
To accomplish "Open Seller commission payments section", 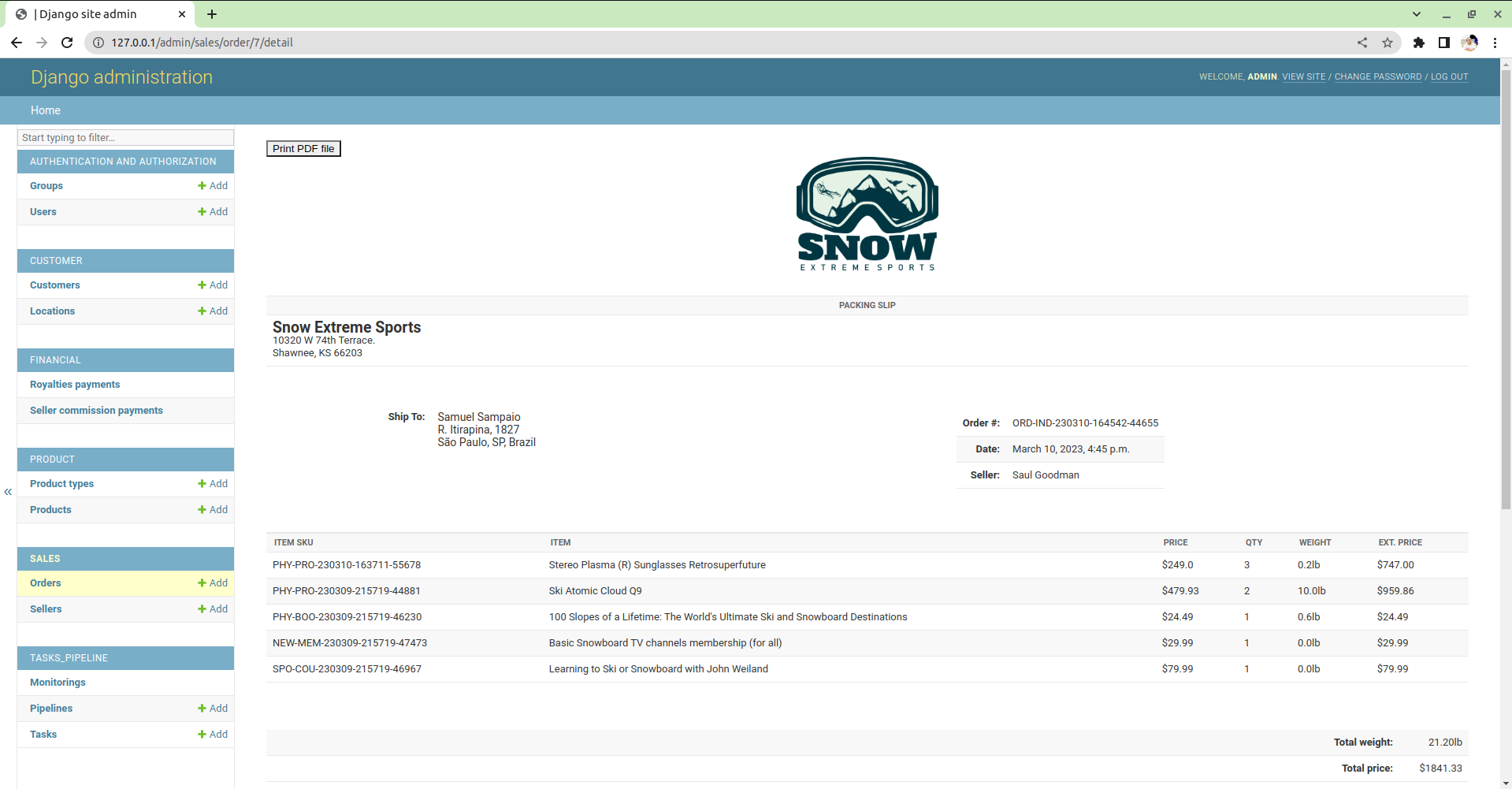I will coord(96,411).
